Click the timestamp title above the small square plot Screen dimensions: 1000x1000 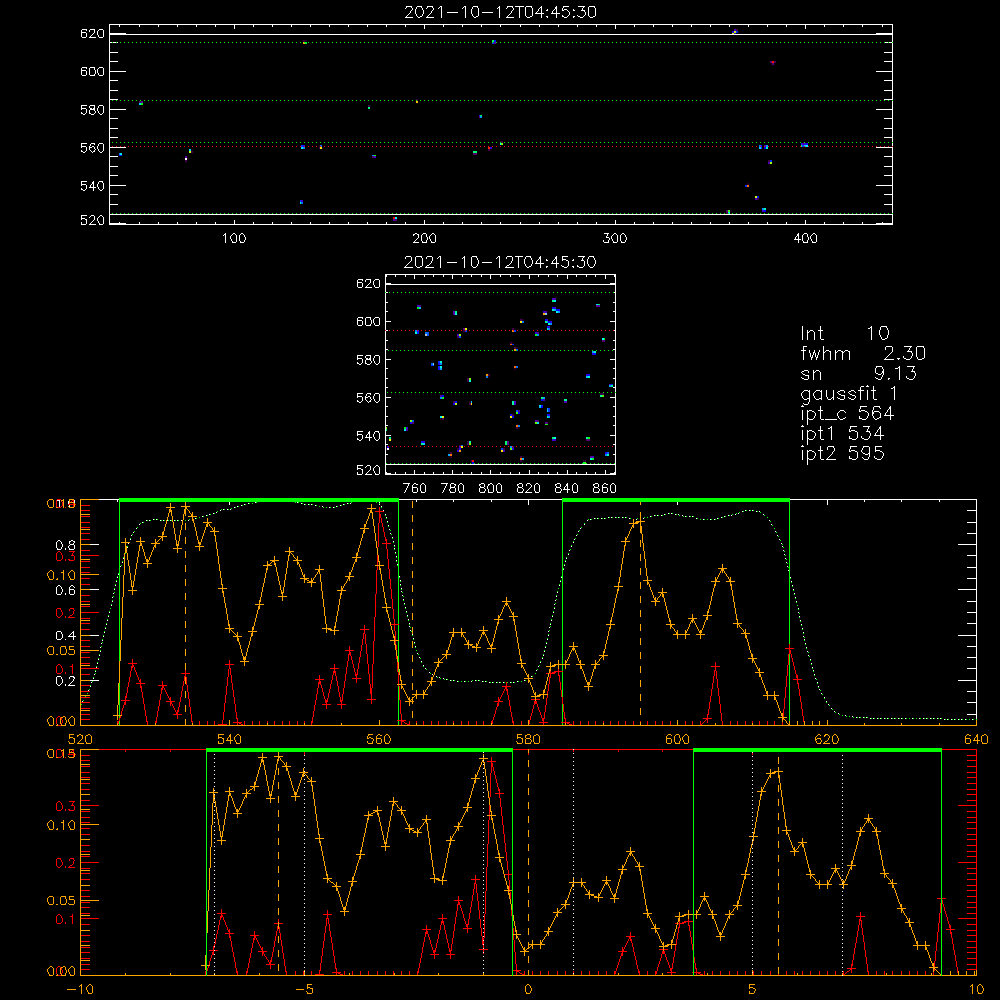[x=500, y=262]
